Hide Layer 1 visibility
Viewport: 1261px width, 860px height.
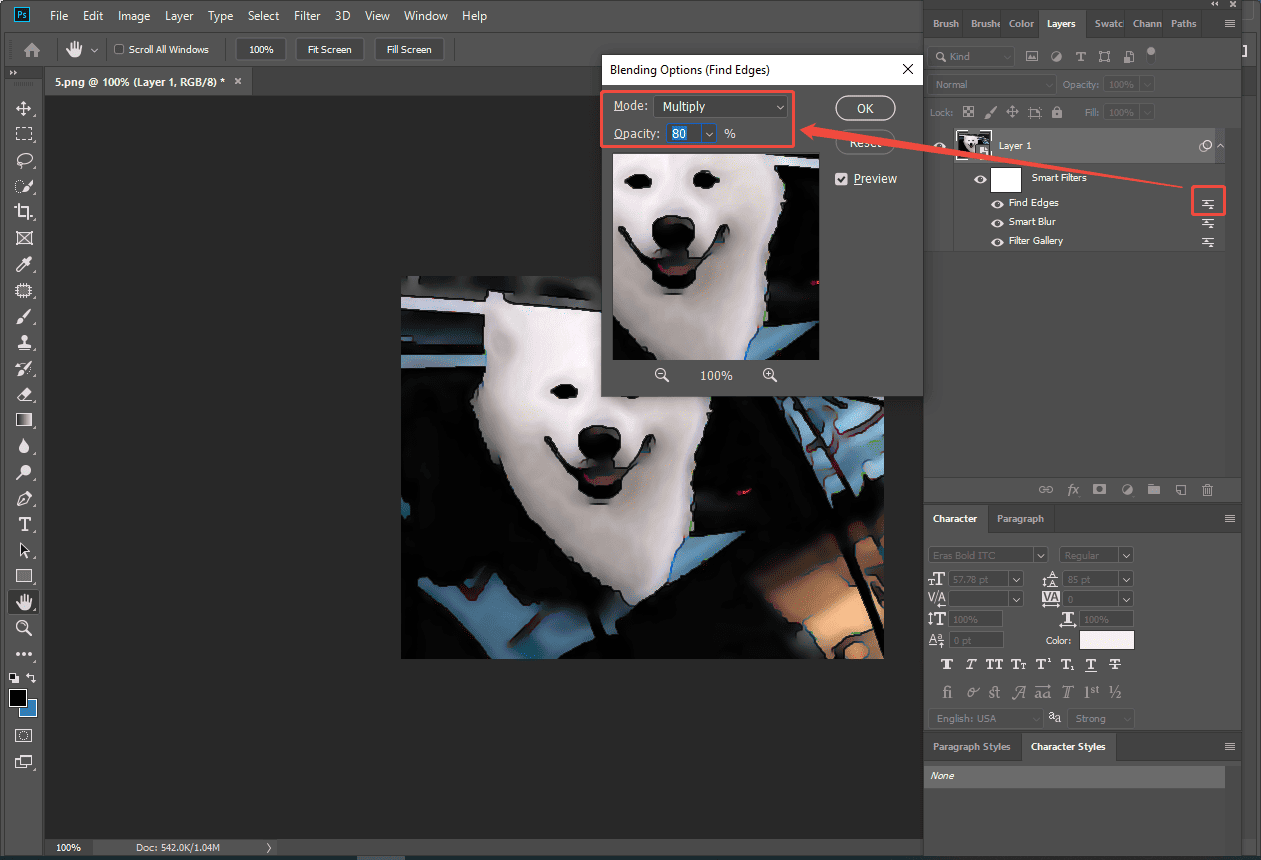click(x=939, y=145)
